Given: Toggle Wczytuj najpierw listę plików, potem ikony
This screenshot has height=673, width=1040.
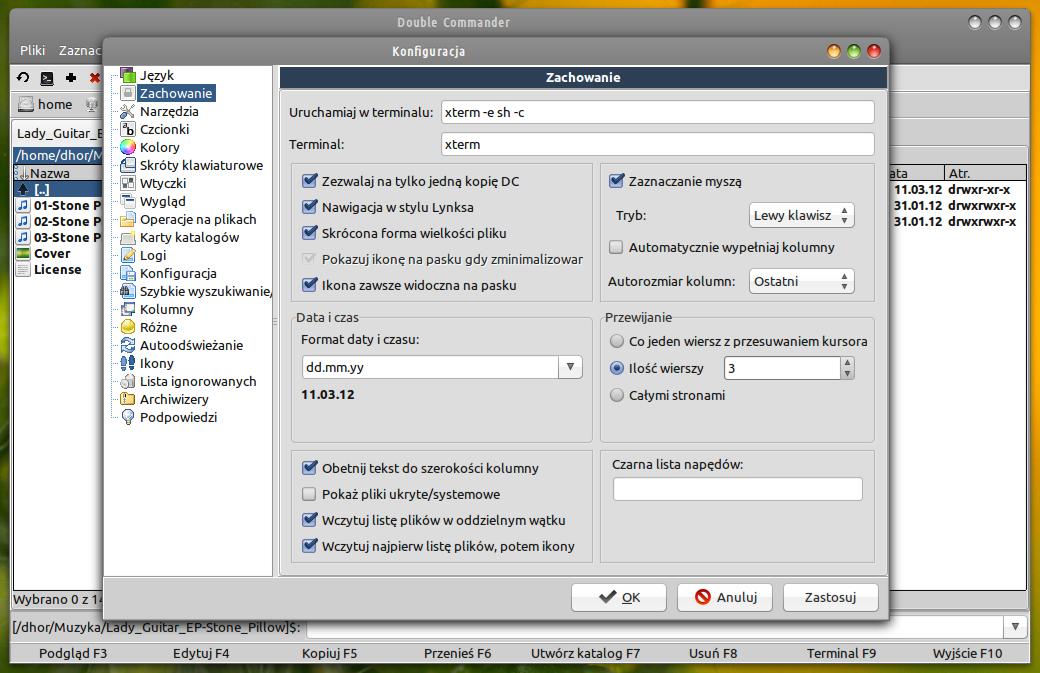Looking at the screenshot, I should pyautogui.click(x=309, y=546).
